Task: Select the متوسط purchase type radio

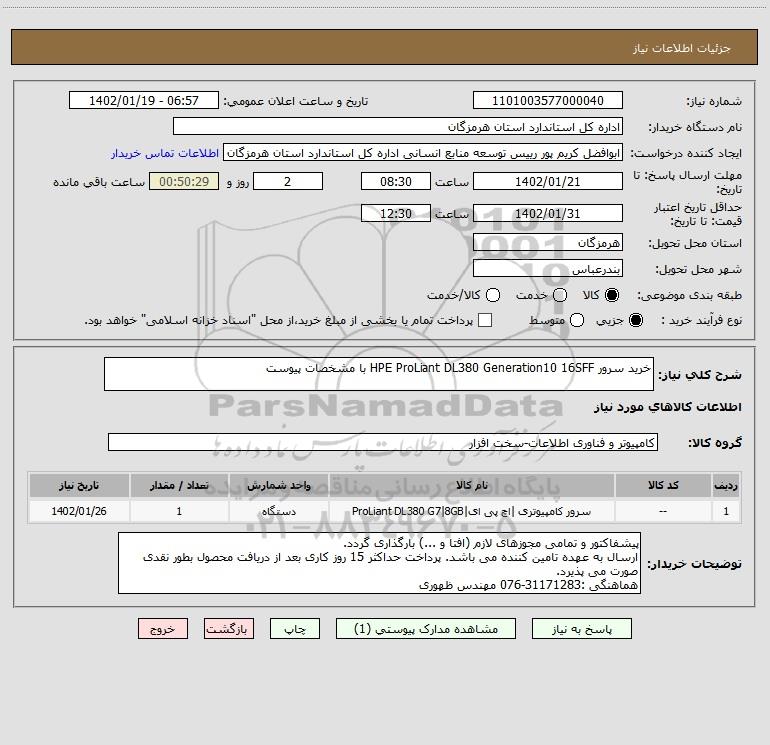Action: coord(577,320)
